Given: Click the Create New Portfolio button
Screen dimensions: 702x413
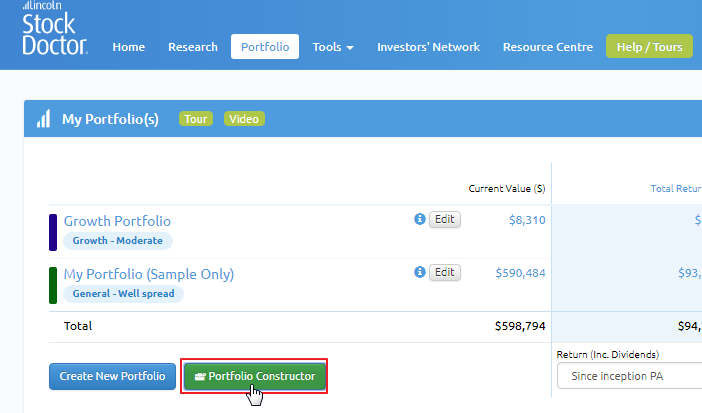Looking at the screenshot, I should click(112, 376).
